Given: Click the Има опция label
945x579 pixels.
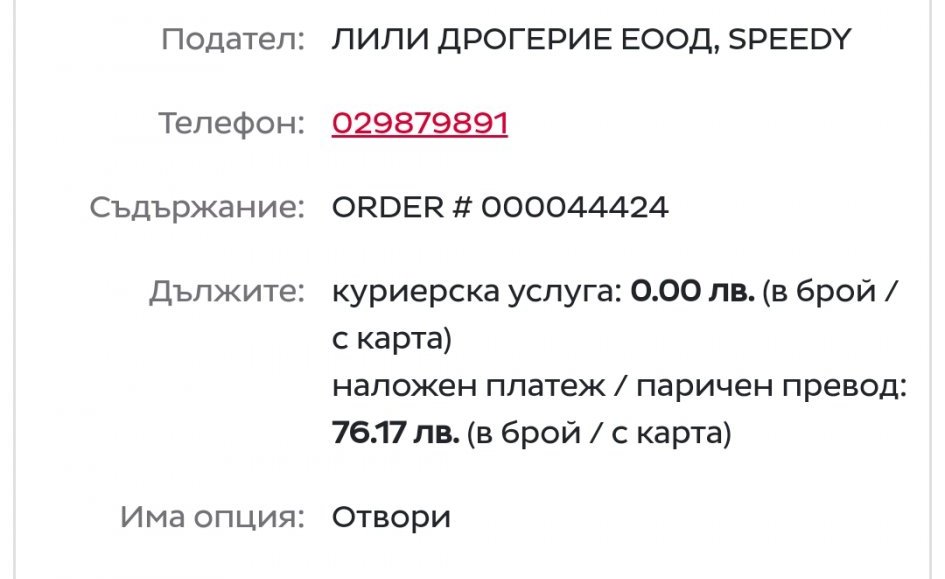Looking at the screenshot, I should click(x=211, y=518).
